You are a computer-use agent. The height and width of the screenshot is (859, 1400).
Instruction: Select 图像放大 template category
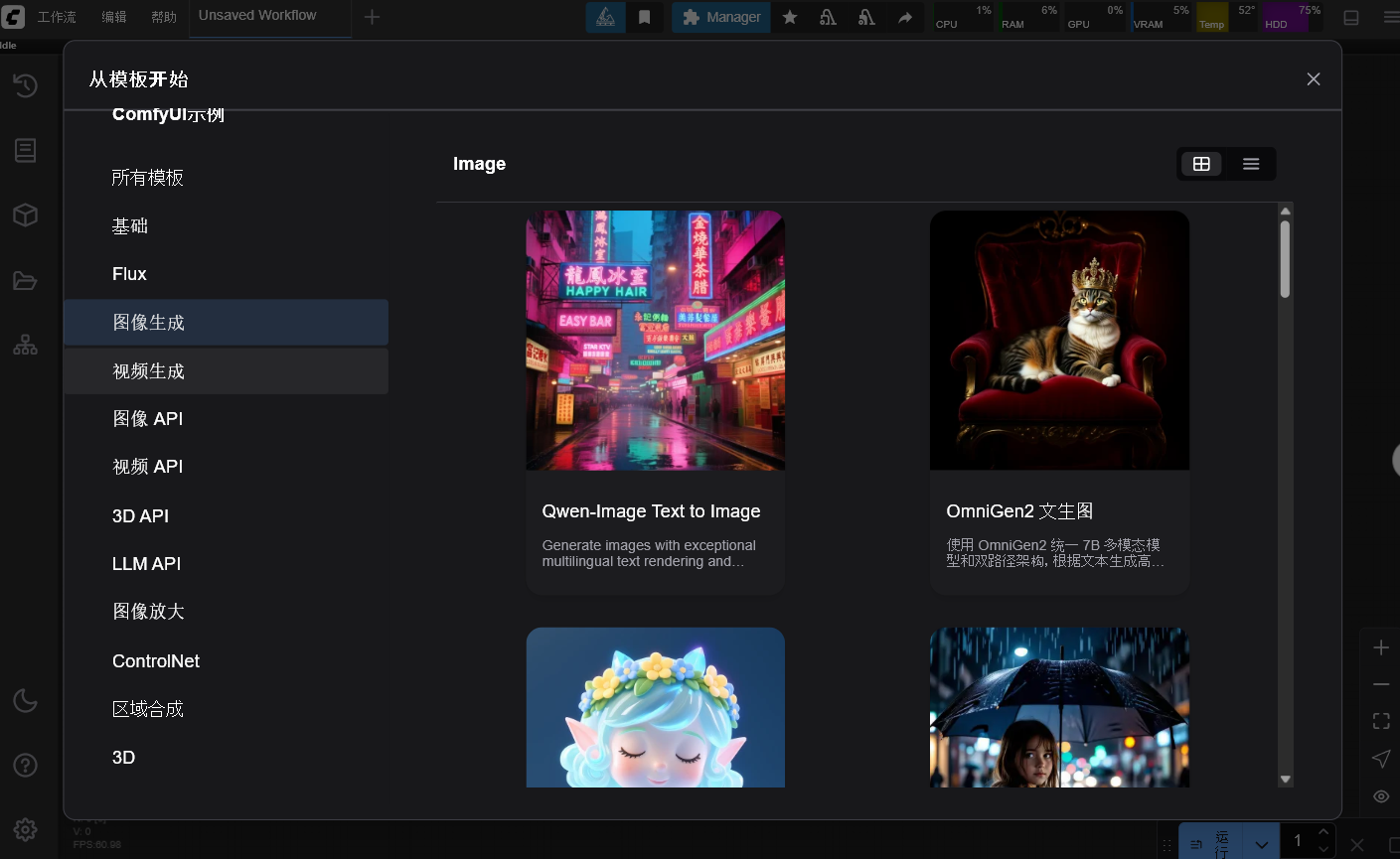click(x=227, y=612)
